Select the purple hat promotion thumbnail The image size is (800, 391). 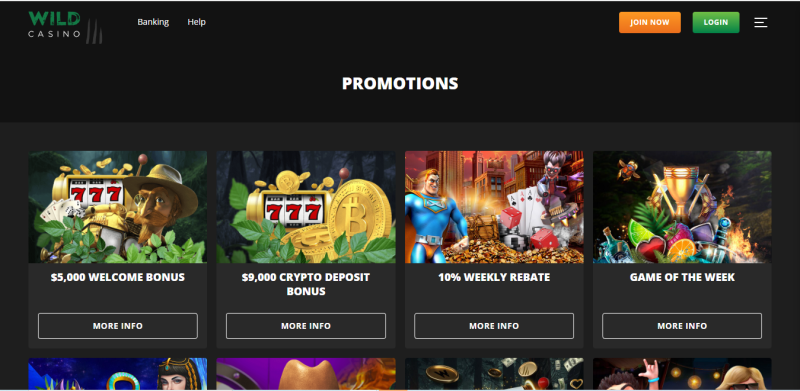[306, 374]
